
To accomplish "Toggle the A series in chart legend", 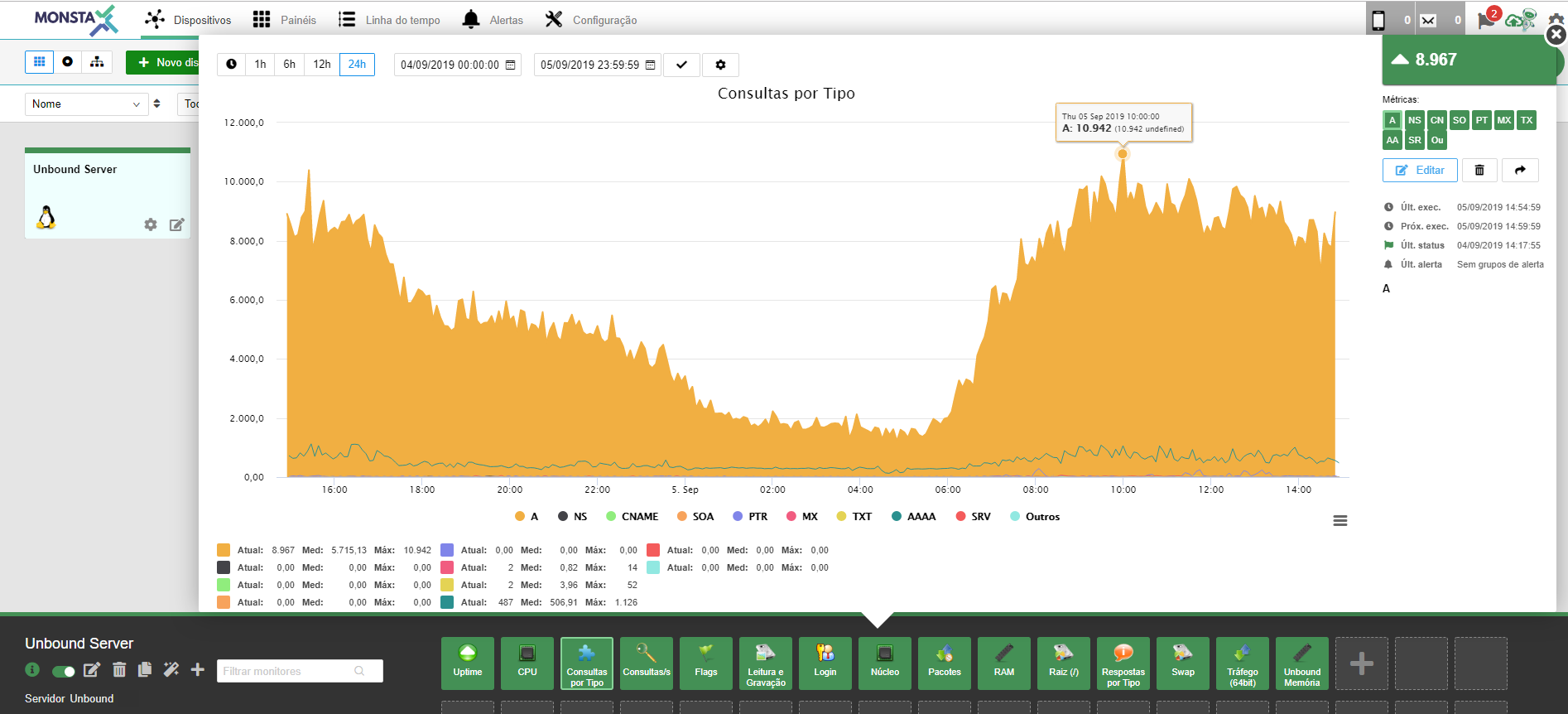I will (527, 516).
